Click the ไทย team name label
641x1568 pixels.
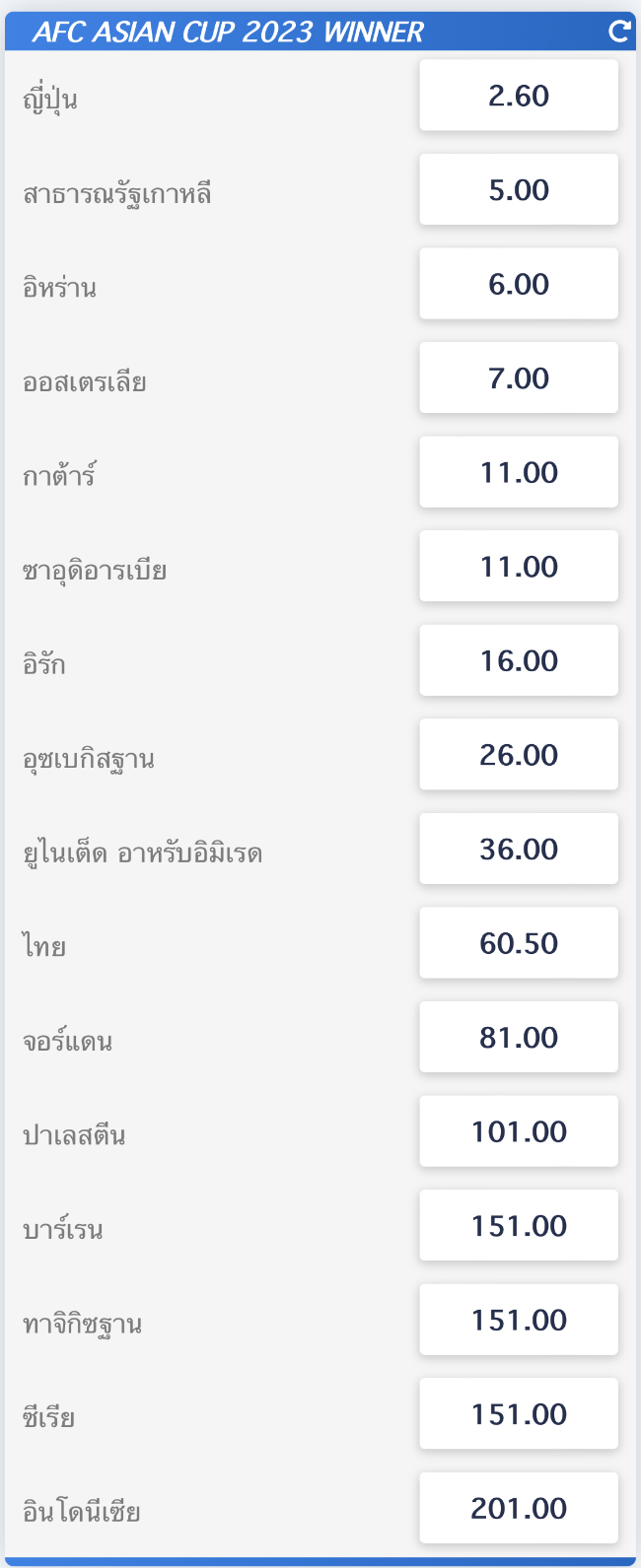click(x=44, y=946)
